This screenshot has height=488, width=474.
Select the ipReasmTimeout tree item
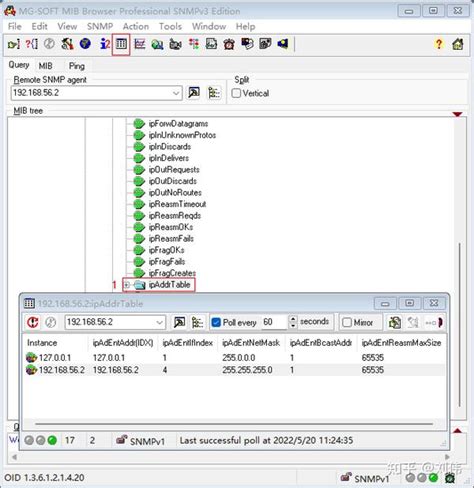coord(177,204)
